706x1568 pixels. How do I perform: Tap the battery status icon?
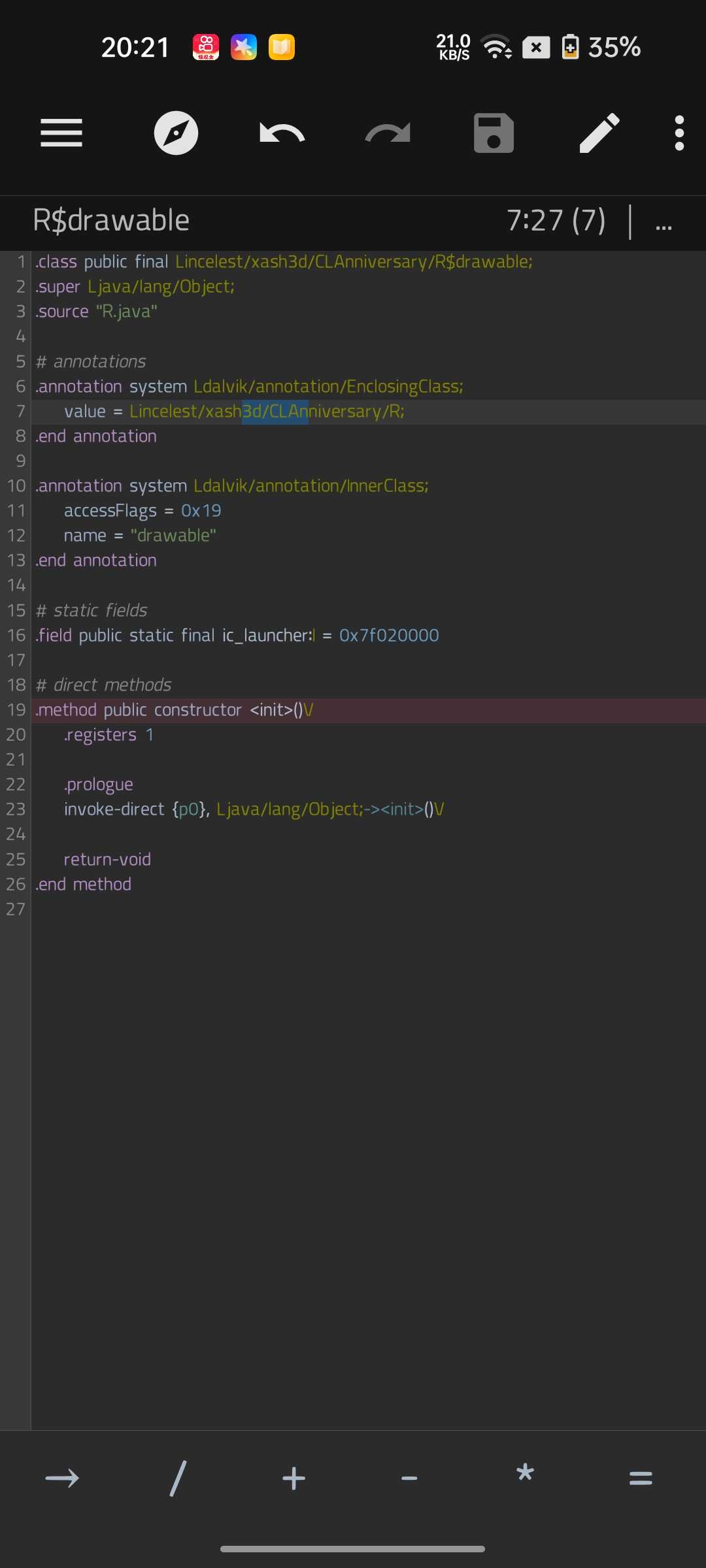click(570, 47)
